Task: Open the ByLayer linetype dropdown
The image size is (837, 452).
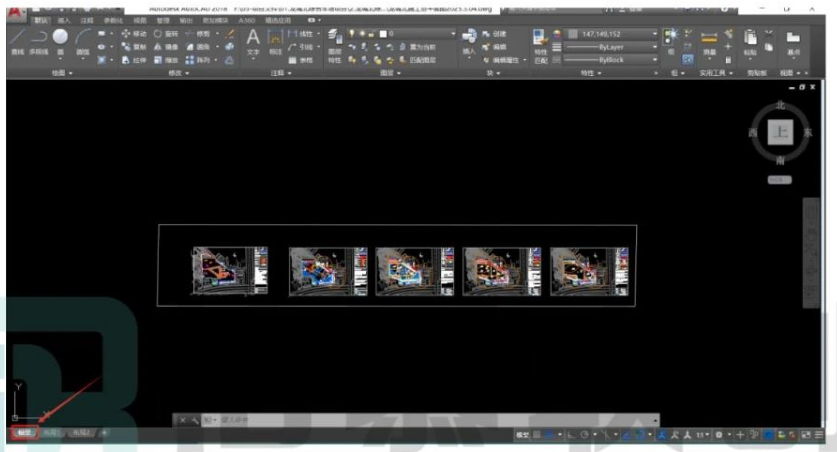Action: tap(611, 47)
